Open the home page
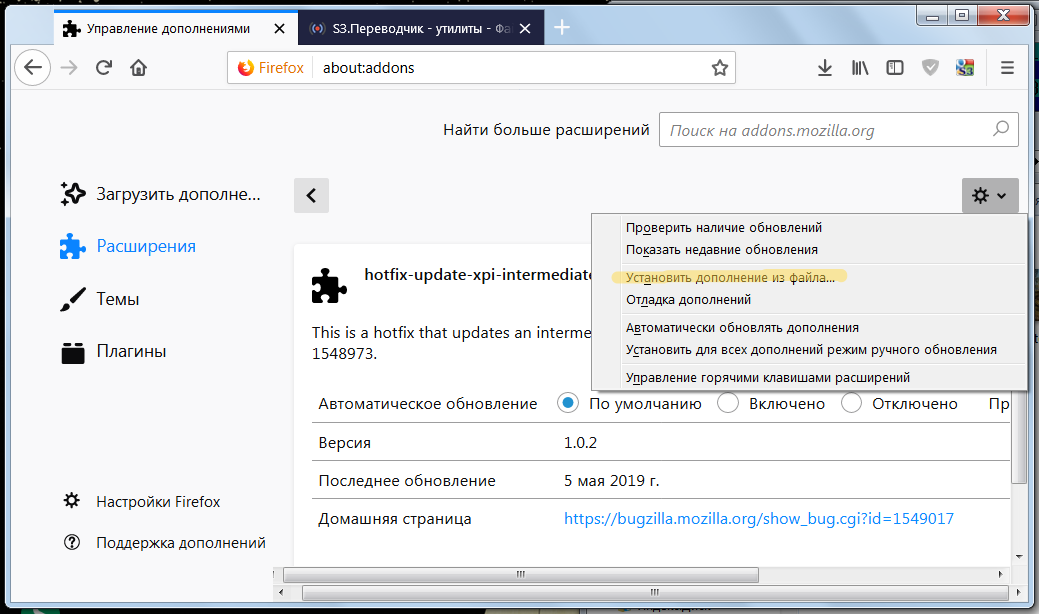The image size is (1039, 614). pyautogui.click(x=138, y=68)
